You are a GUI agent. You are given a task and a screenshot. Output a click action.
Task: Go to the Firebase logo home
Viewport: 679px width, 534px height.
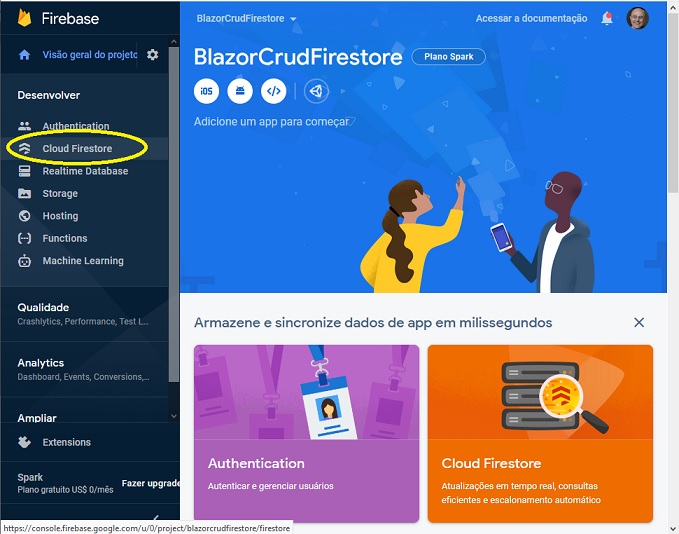pyautogui.click(x=58, y=18)
